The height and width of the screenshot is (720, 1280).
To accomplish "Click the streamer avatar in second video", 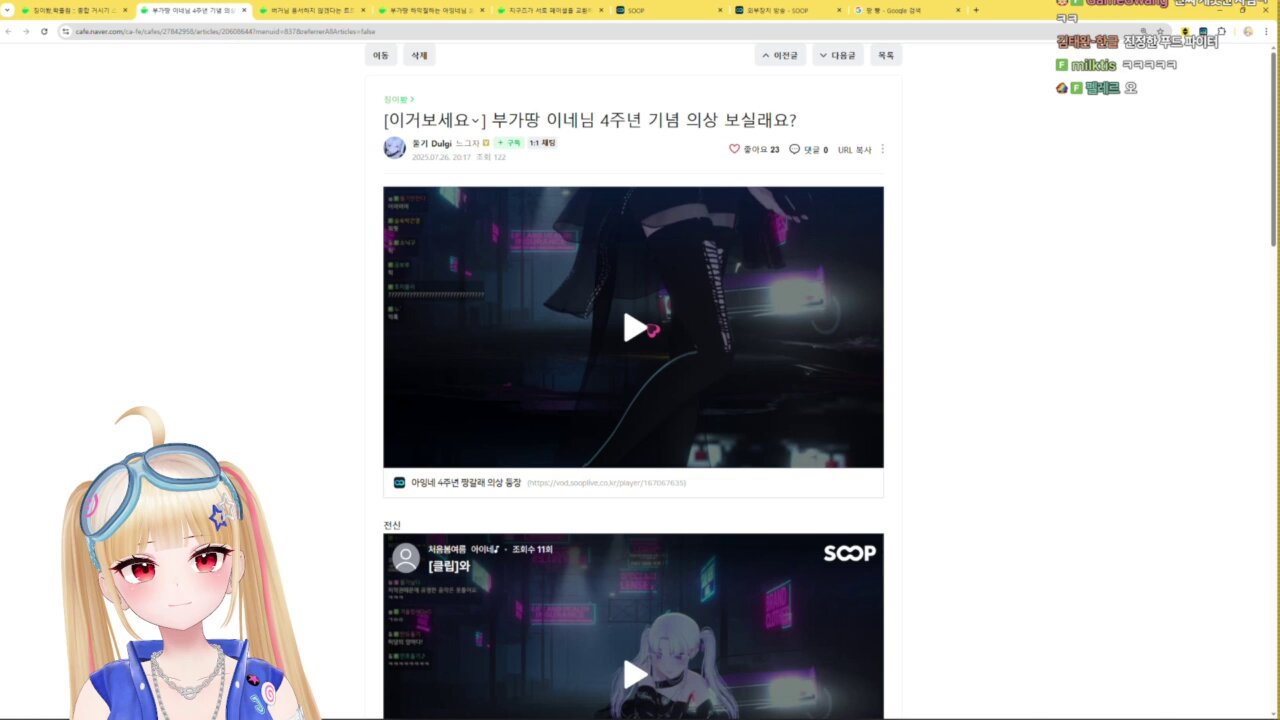I will [405, 558].
